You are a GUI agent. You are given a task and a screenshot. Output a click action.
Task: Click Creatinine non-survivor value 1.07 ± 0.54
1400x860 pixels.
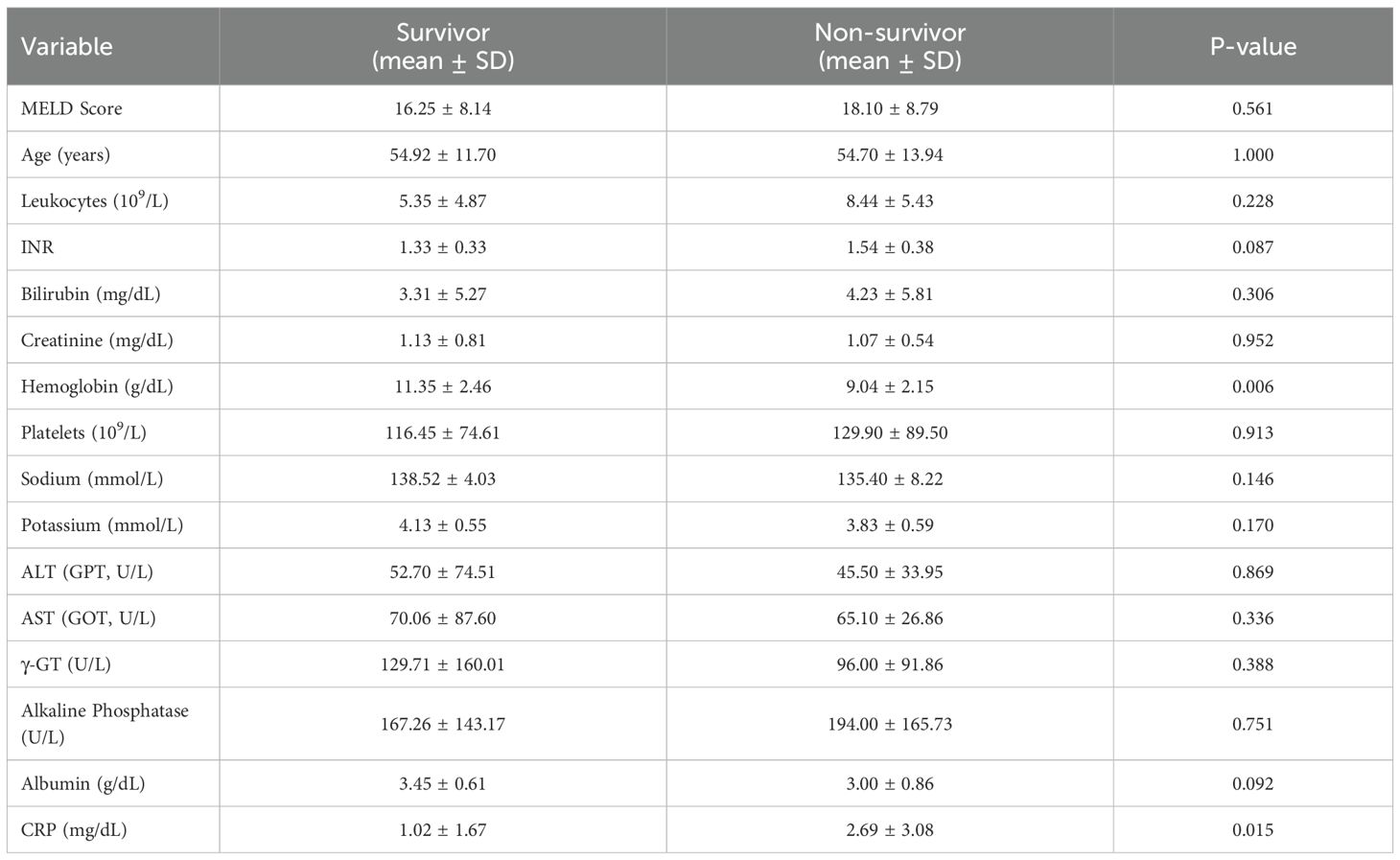(889, 340)
